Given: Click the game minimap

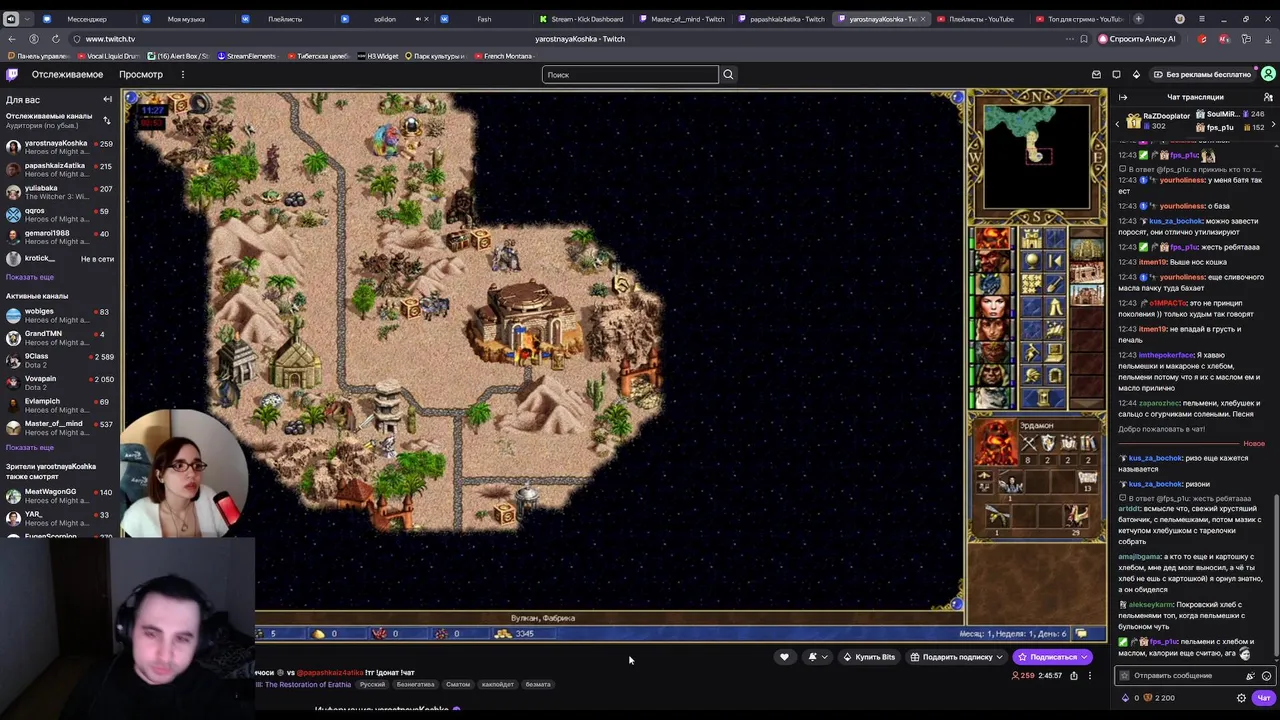Looking at the screenshot, I should tap(1036, 155).
